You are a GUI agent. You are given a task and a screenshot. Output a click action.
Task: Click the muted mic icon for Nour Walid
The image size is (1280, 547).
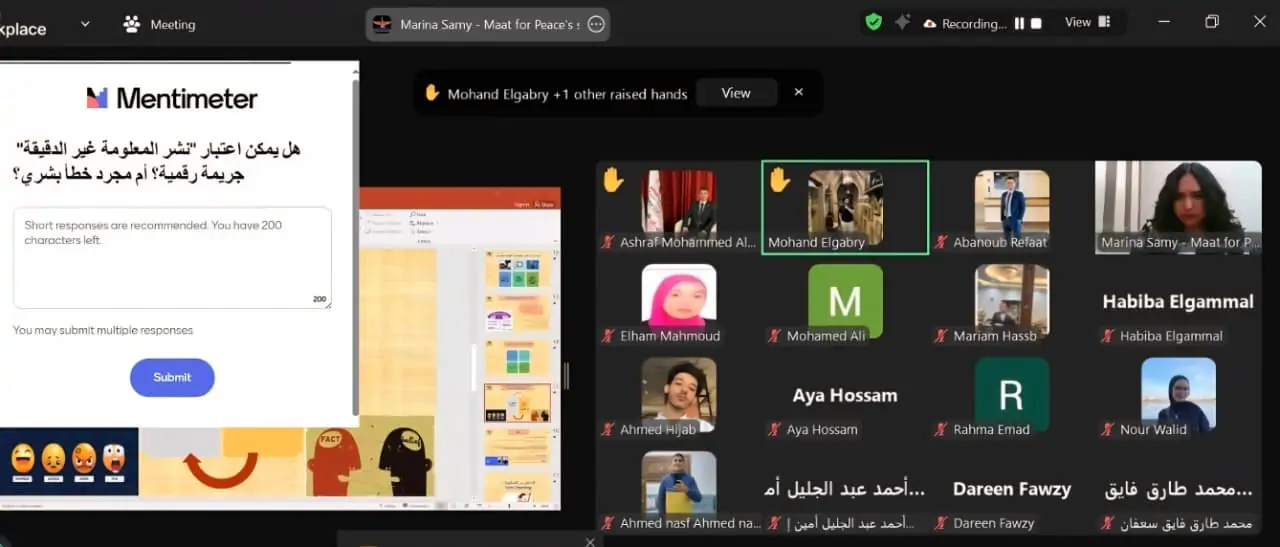tap(1107, 430)
